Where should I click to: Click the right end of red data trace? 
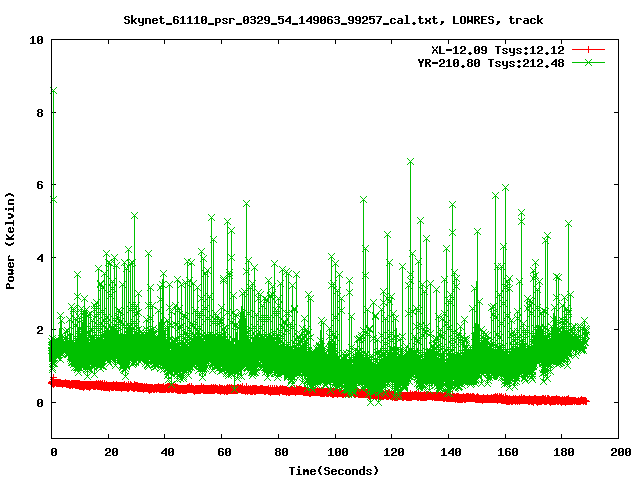click(586, 401)
